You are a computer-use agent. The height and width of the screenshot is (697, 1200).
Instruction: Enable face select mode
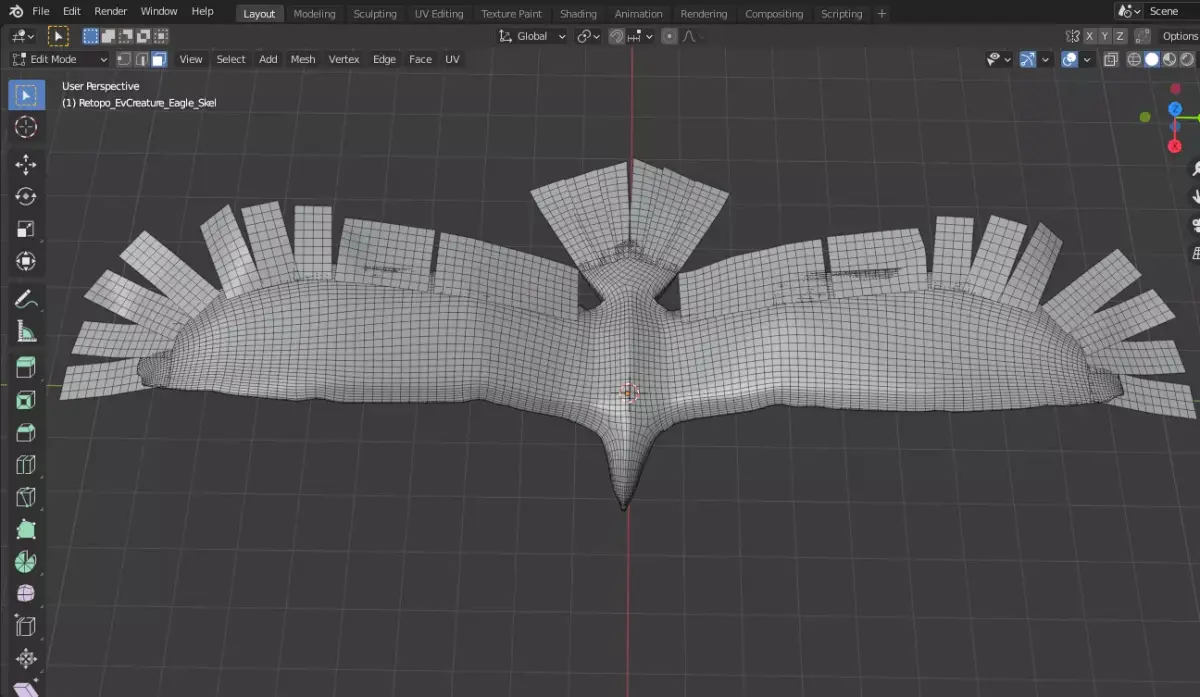(158, 59)
